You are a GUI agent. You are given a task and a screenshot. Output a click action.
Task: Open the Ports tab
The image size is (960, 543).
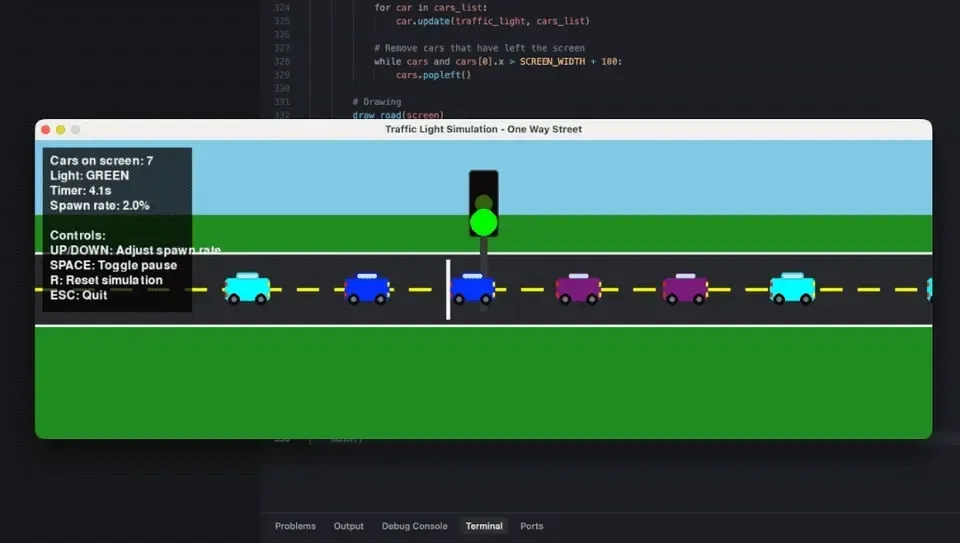[x=531, y=526]
